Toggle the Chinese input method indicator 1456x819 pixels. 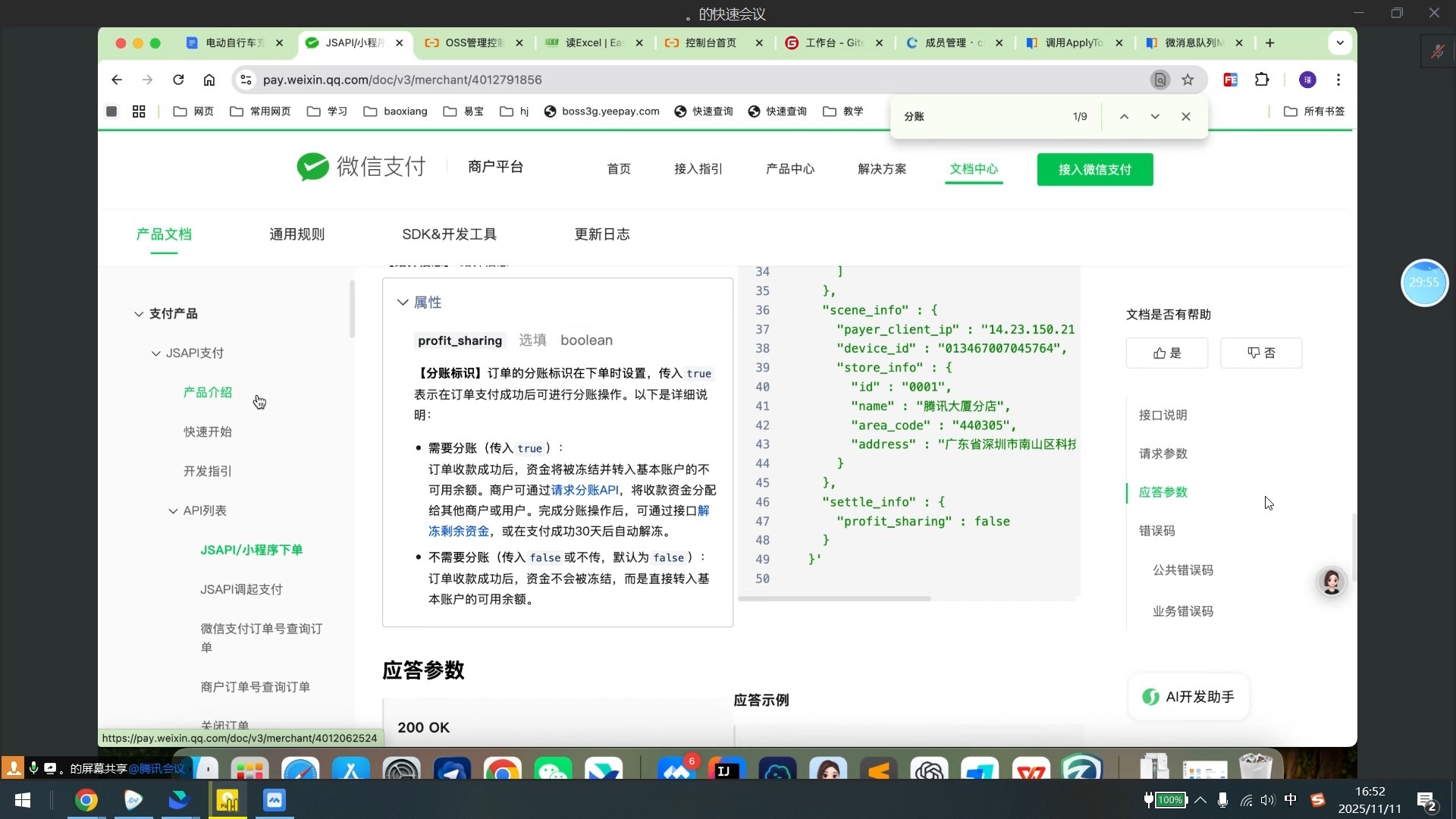[x=1291, y=799]
